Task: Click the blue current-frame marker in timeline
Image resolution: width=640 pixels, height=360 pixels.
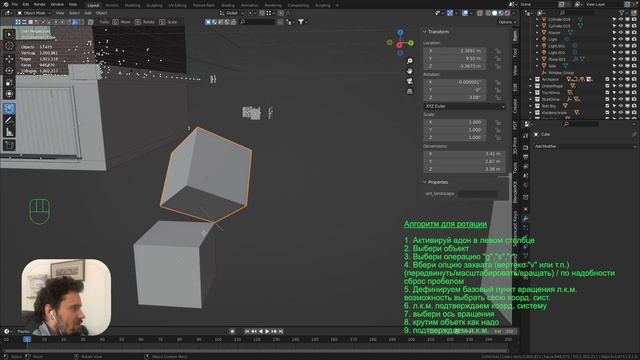Action: click(x=27, y=339)
